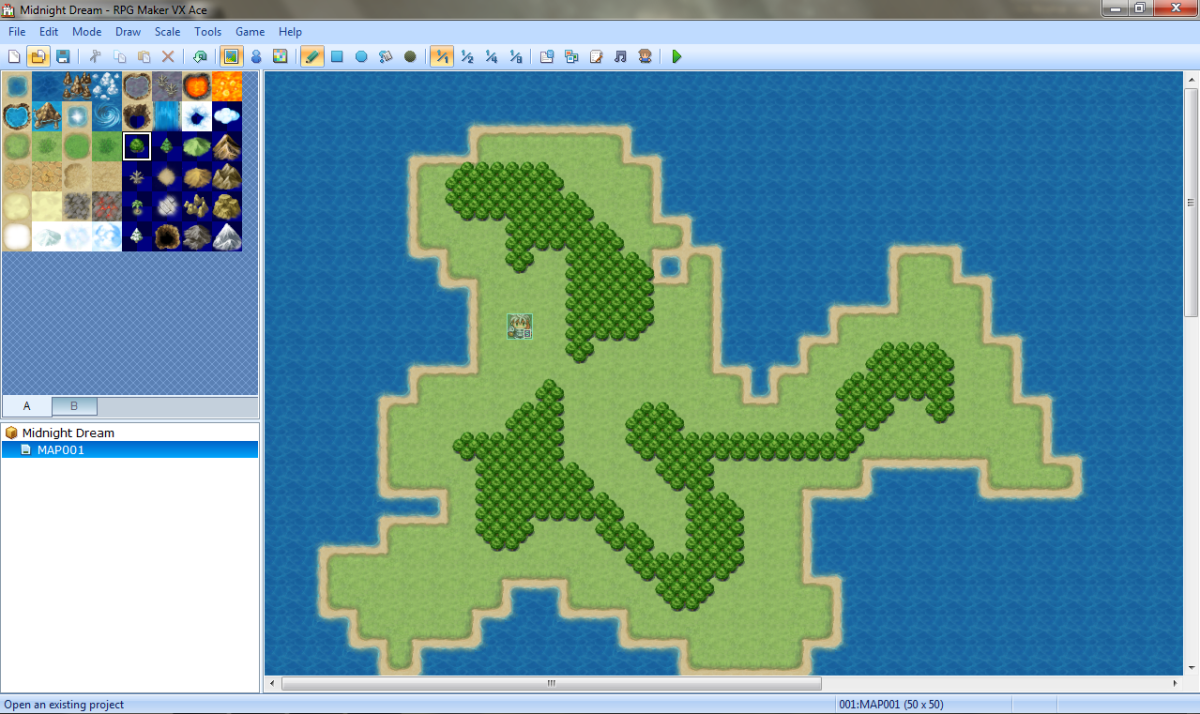
Task: Switch to Region editing mode
Action: tap(280, 57)
